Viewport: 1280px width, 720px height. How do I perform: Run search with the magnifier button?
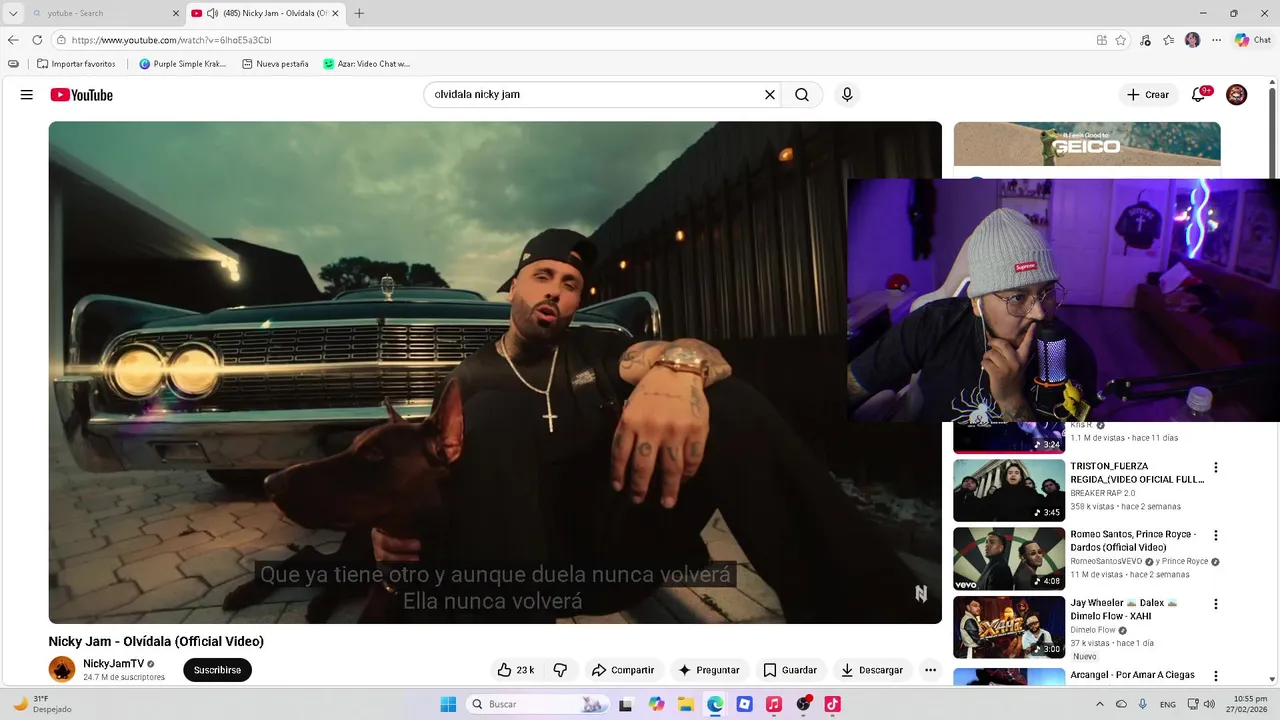[802, 95]
